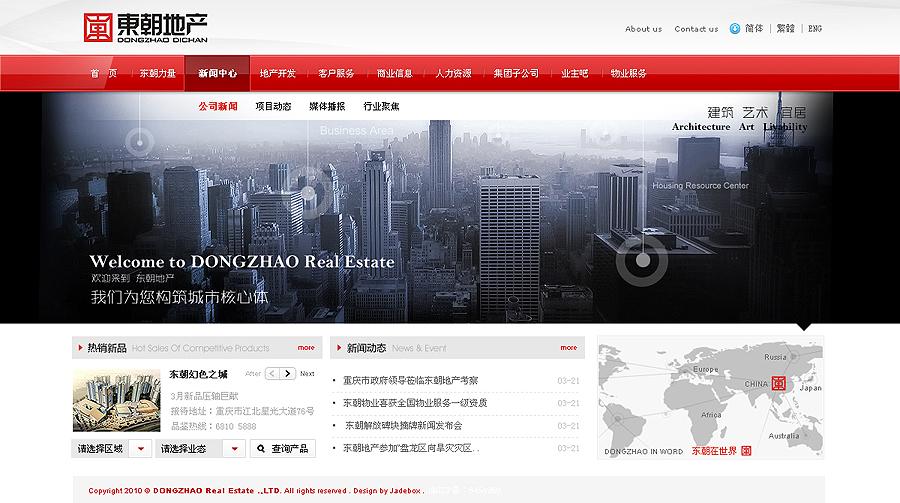
Task: Click the red China marker on map
Action: point(779,382)
